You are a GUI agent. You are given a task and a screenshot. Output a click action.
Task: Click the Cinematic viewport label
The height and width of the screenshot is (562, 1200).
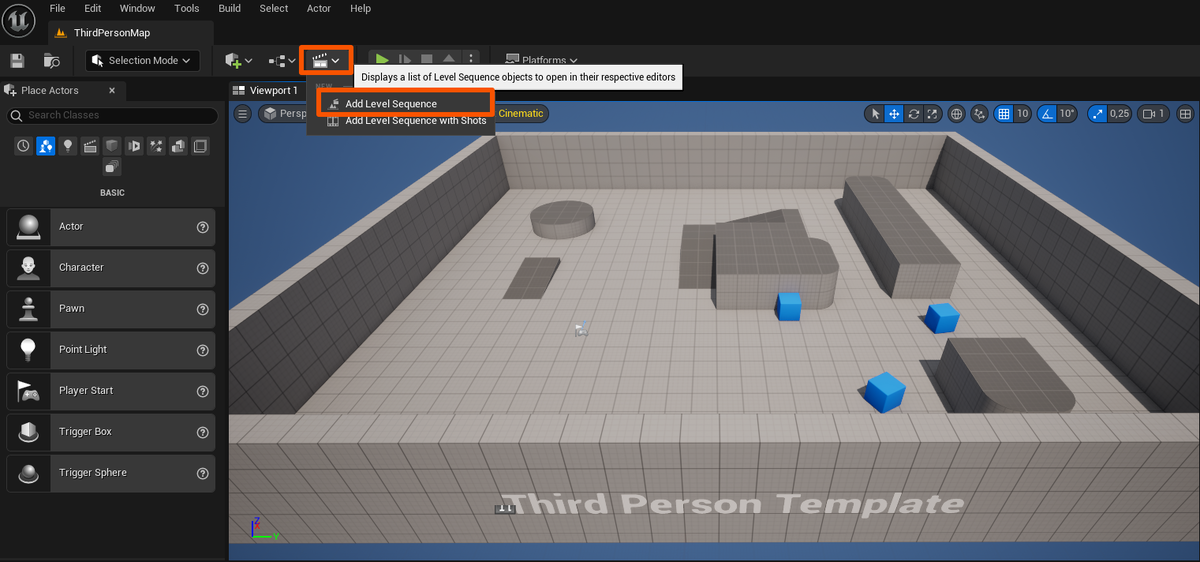point(521,114)
